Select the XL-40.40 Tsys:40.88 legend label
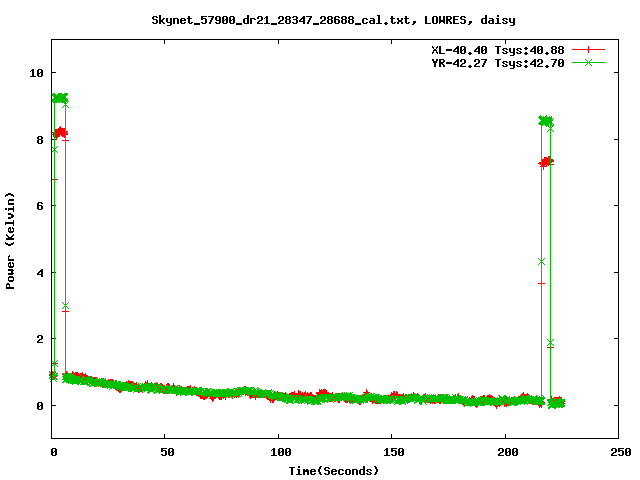 coord(498,50)
